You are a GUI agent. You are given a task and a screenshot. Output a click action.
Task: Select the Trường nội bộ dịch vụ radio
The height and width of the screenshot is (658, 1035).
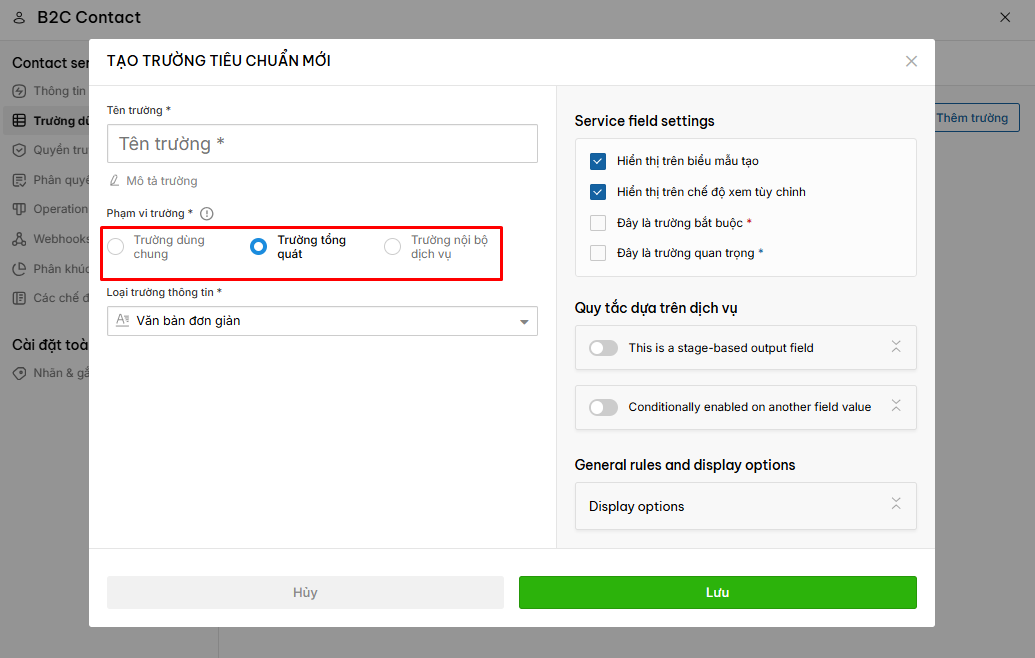[392, 247]
